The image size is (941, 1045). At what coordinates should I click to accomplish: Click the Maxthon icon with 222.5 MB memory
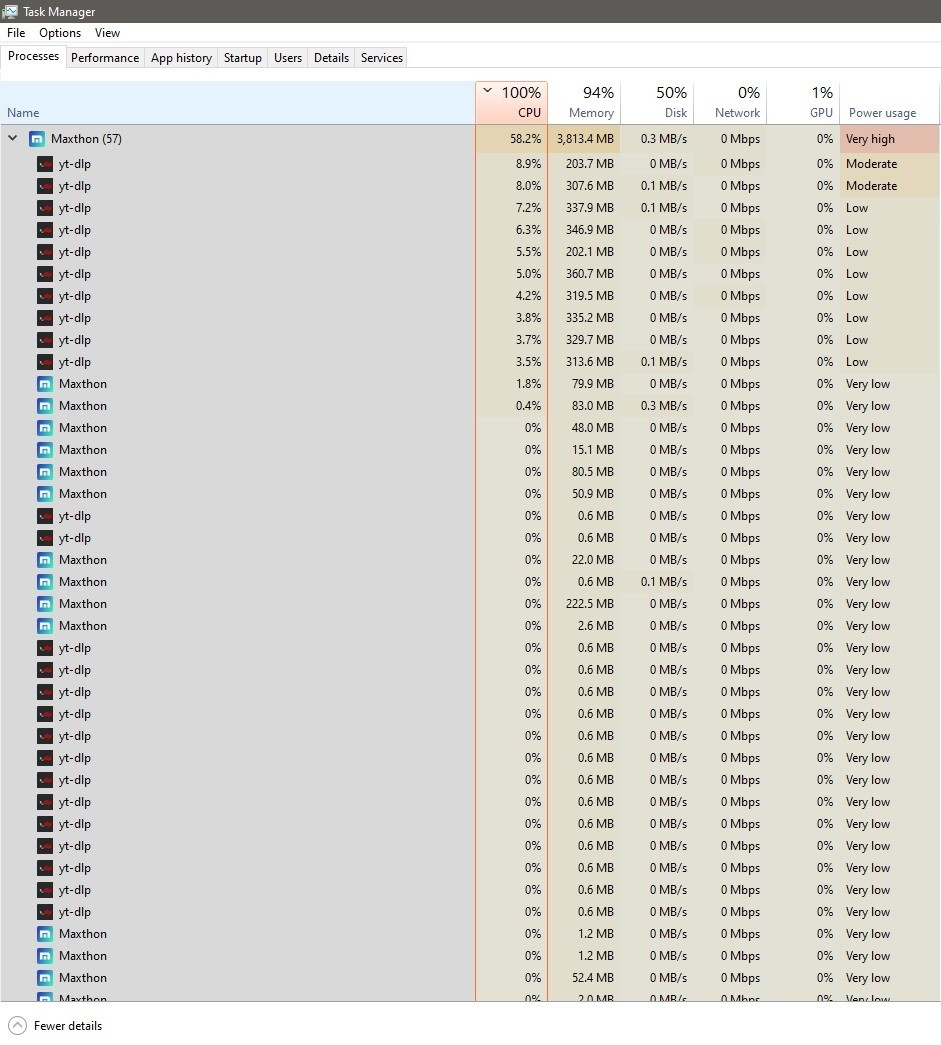coord(45,604)
